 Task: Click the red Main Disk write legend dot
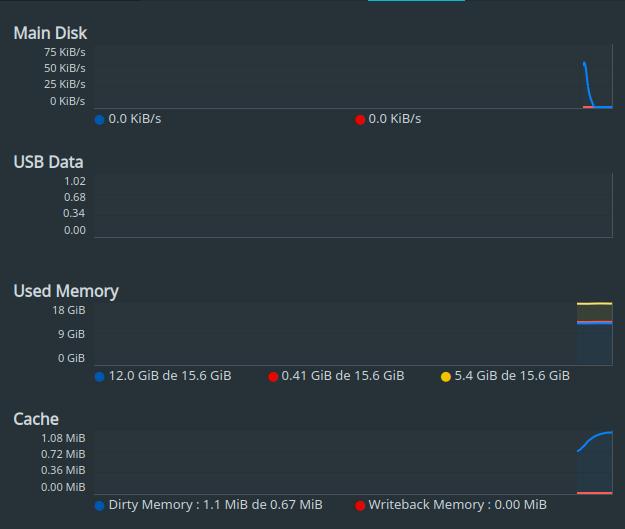(360, 120)
